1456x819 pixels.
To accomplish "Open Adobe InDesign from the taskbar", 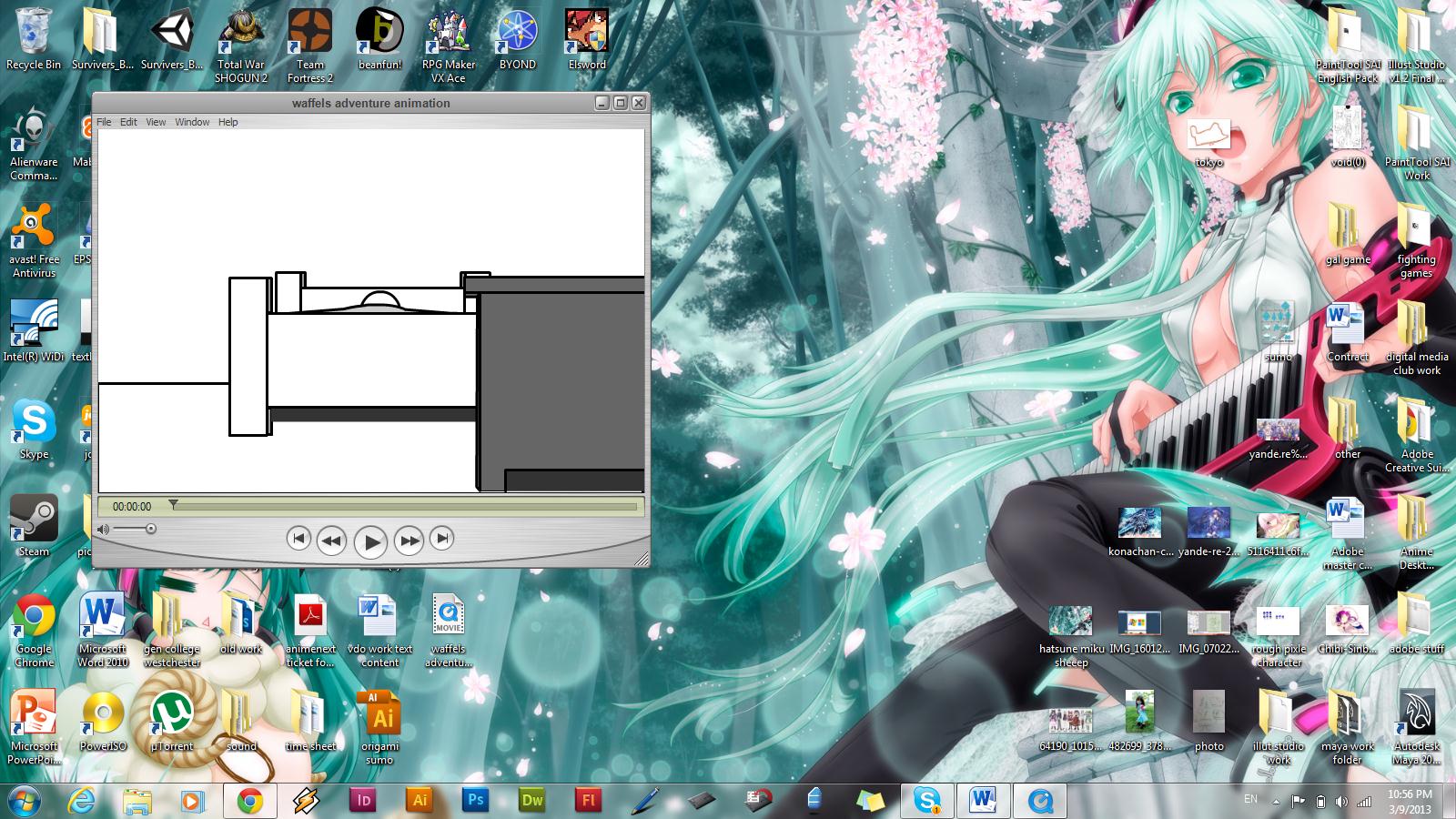I will (x=362, y=801).
